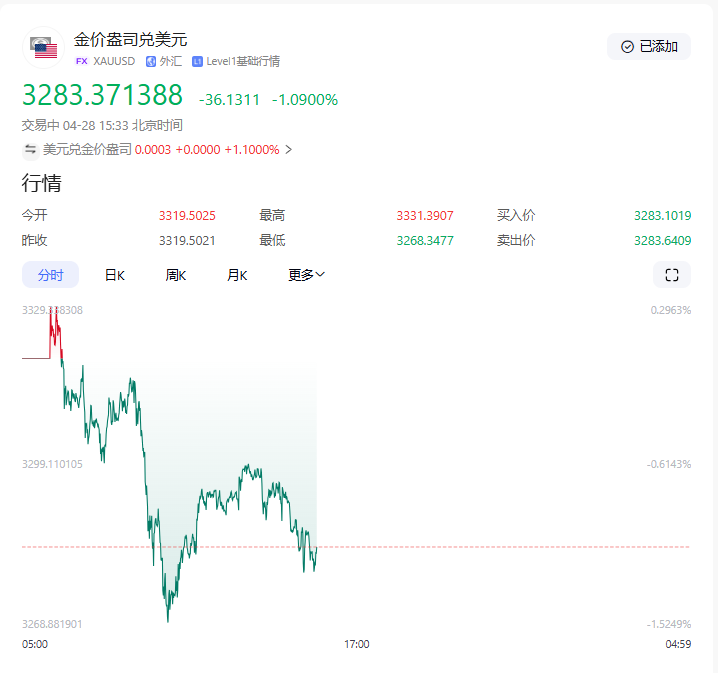
Task: Click the 3299.110105 axis label
Action: [52, 464]
